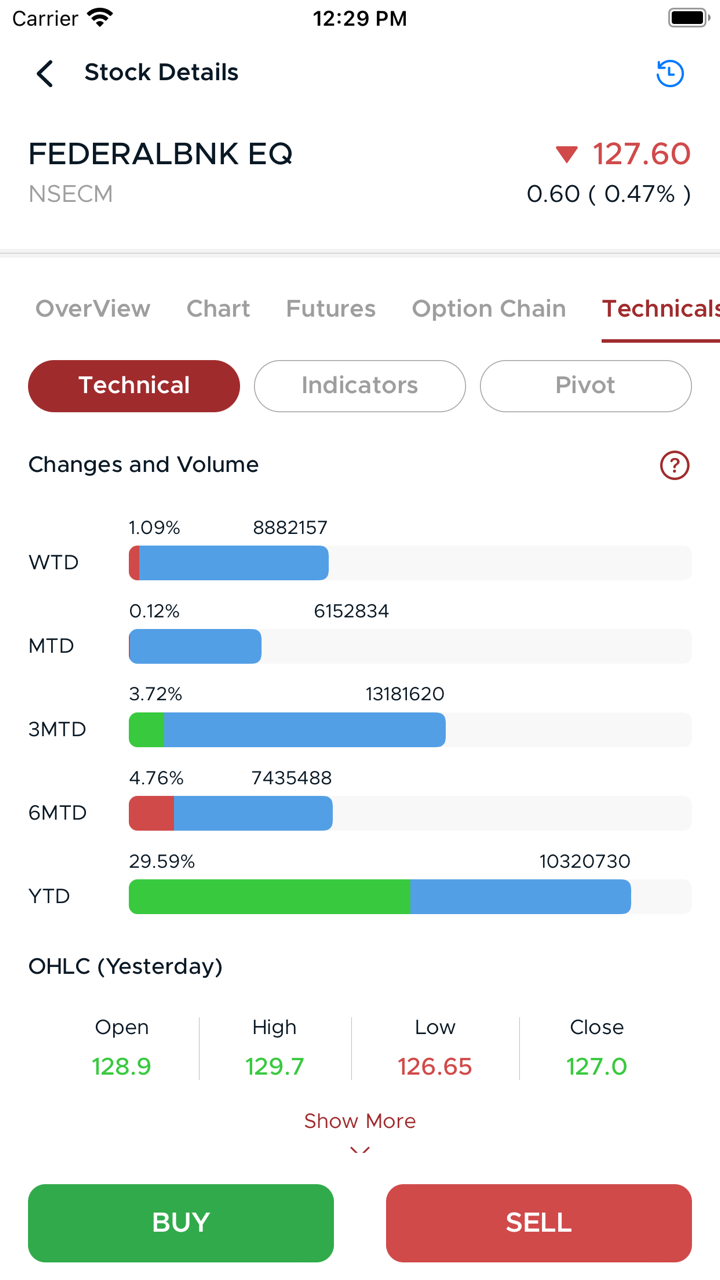Tap the red down-triangle price indicator
This screenshot has height=1280, width=720.
point(567,154)
